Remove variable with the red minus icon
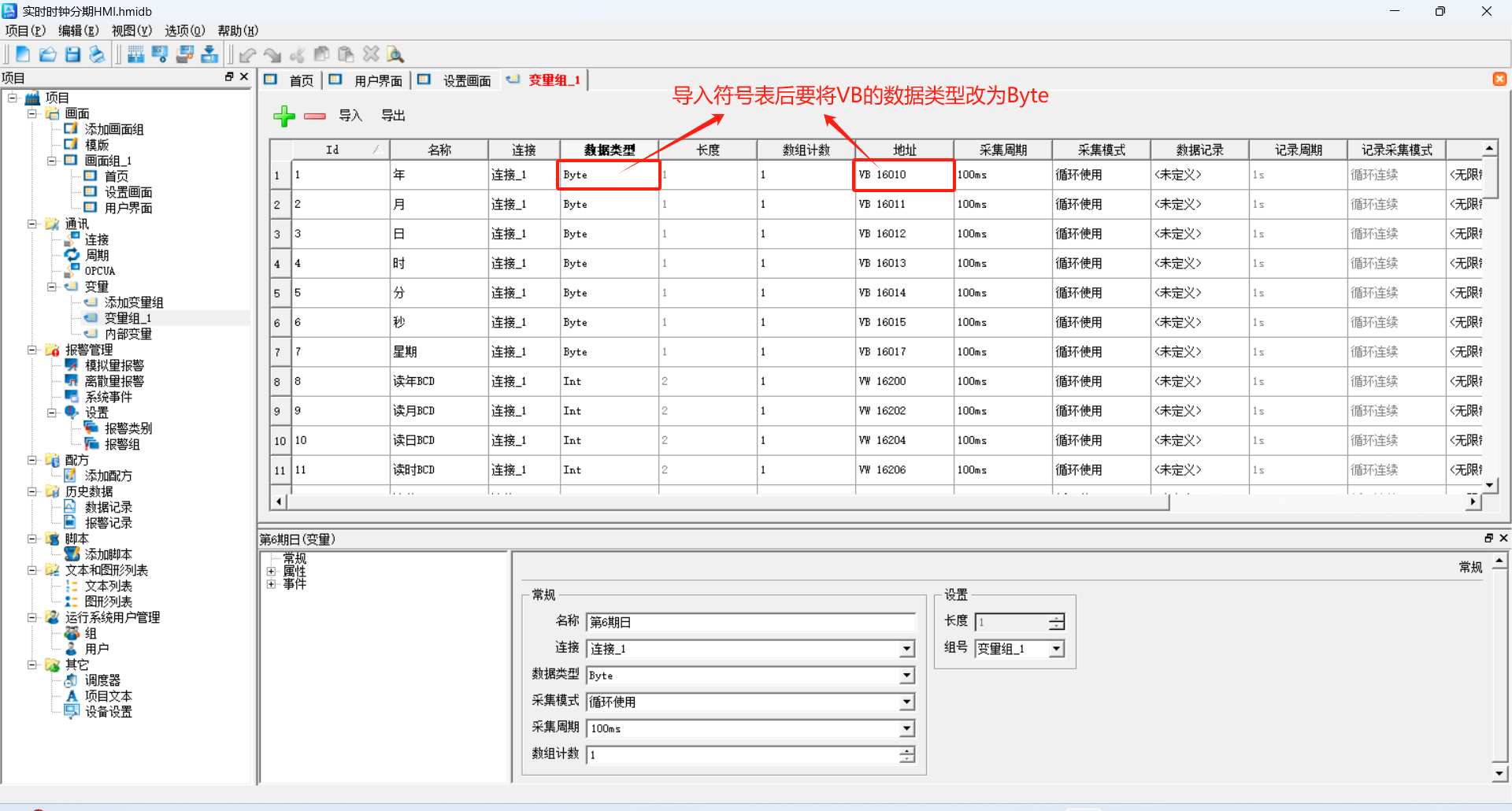Image resolution: width=1512 pixels, height=811 pixels. [315, 117]
